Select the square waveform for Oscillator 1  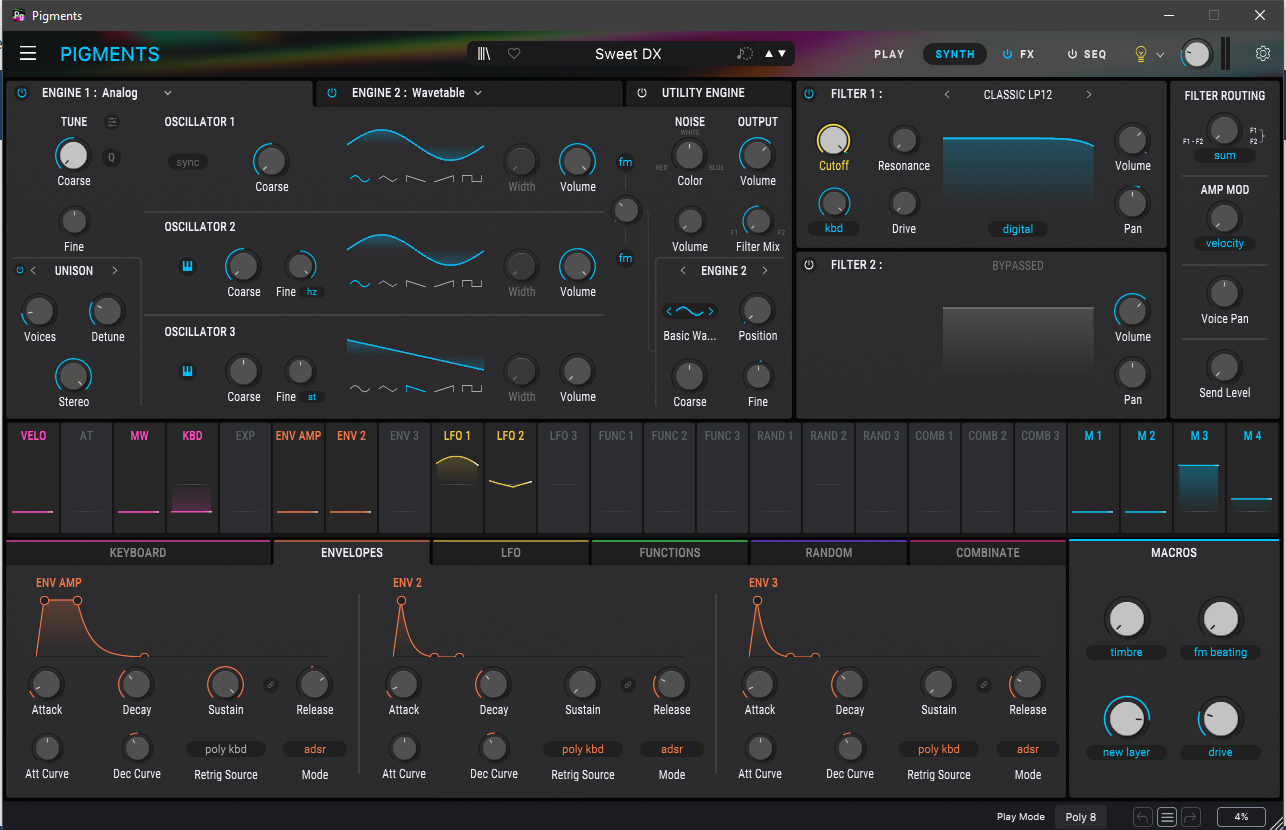(x=471, y=179)
